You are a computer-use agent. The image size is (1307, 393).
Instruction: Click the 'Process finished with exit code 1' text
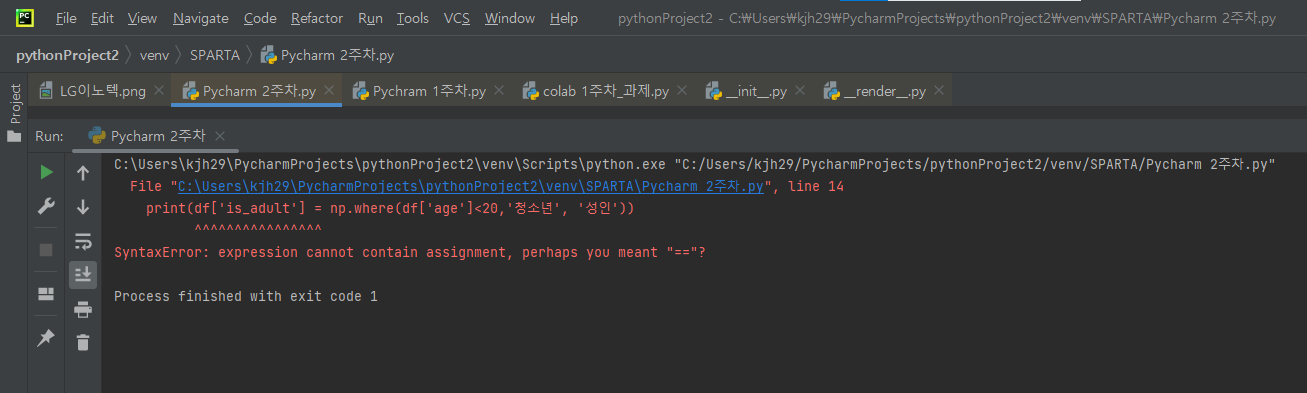click(x=246, y=297)
